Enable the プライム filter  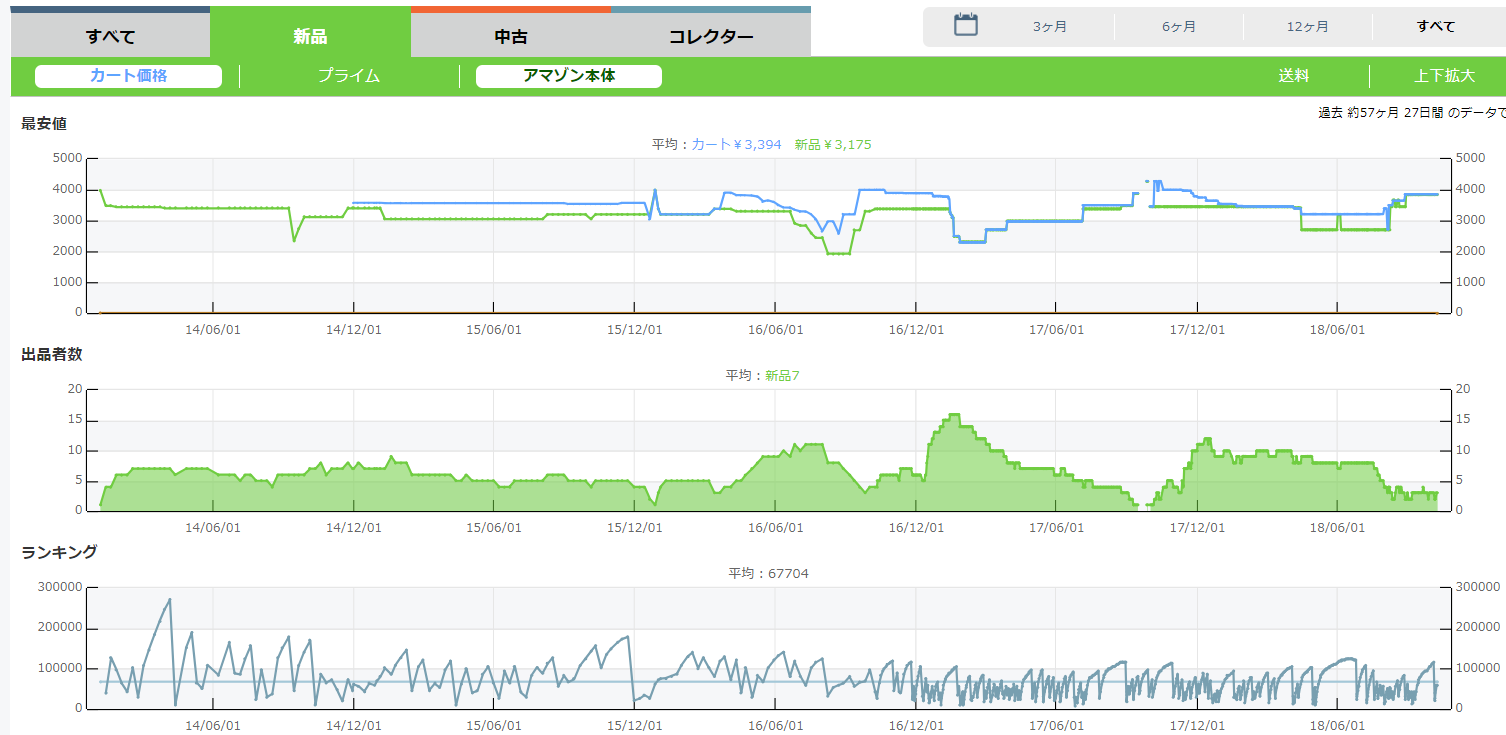tap(349, 76)
